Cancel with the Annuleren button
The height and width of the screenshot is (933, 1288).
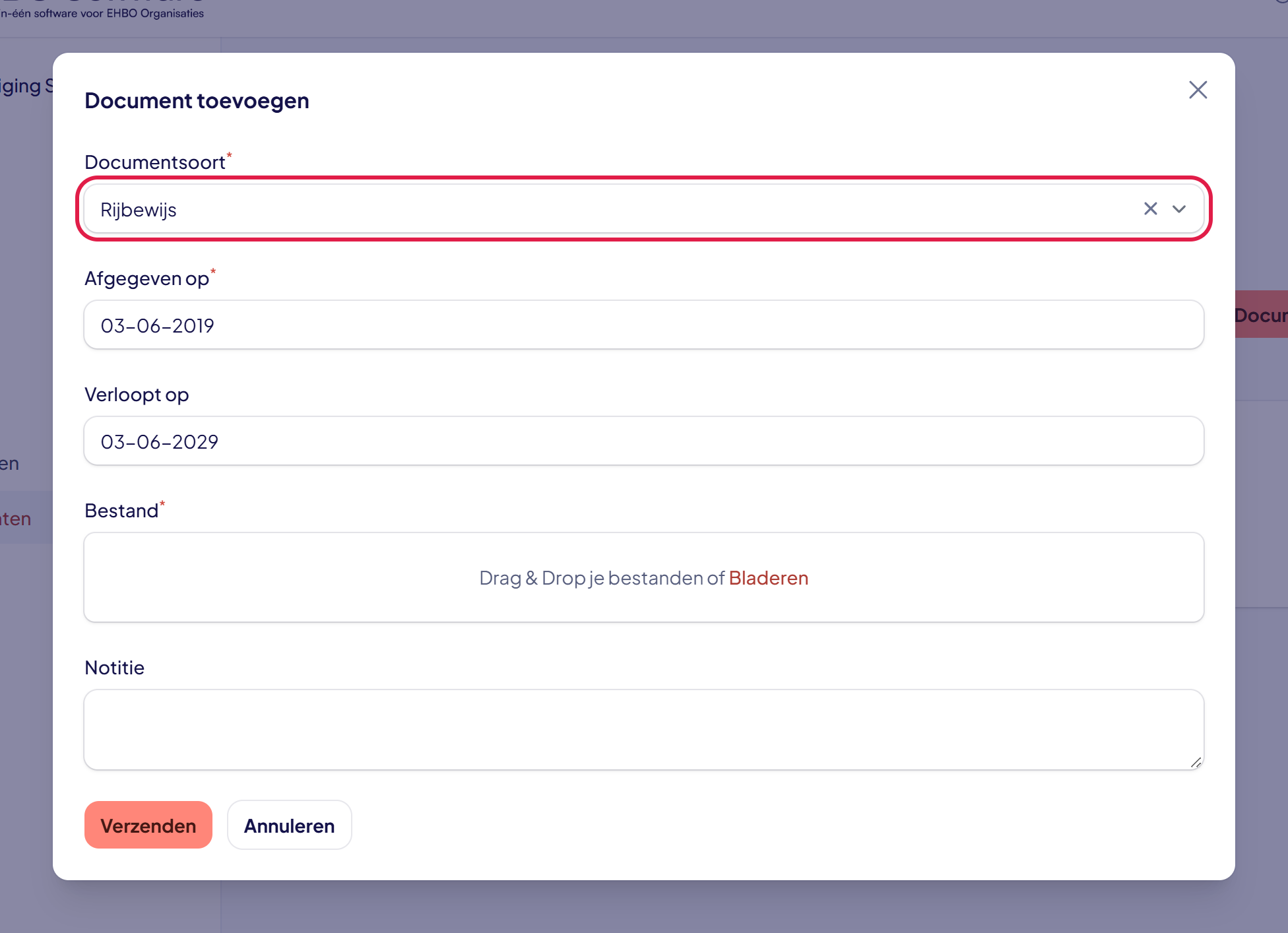click(x=290, y=825)
